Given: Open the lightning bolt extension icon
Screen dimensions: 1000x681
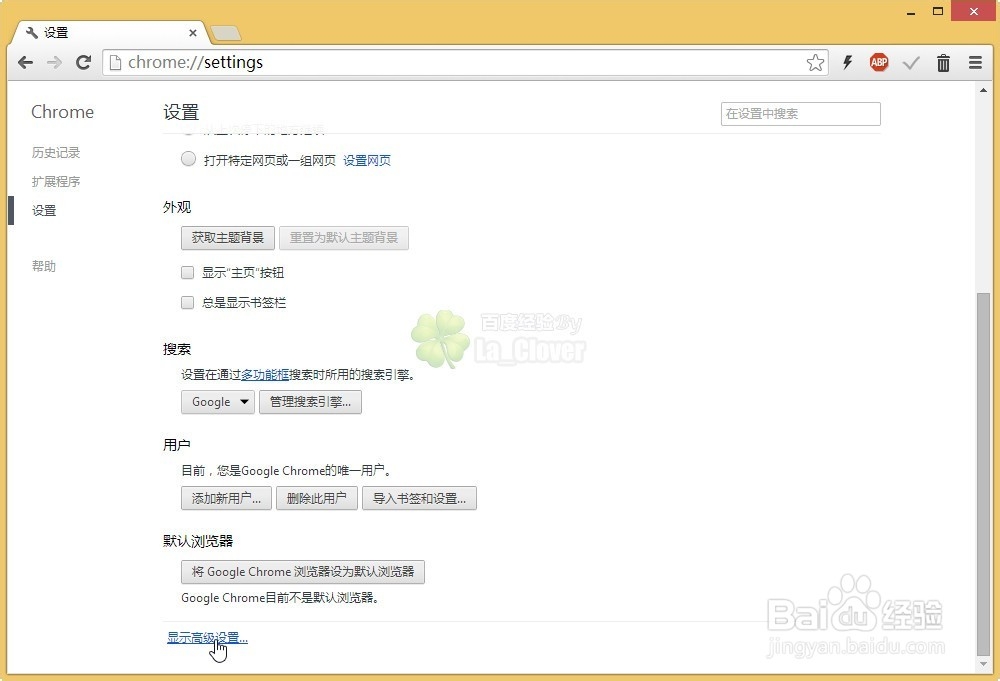Looking at the screenshot, I should [x=848, y=62].
